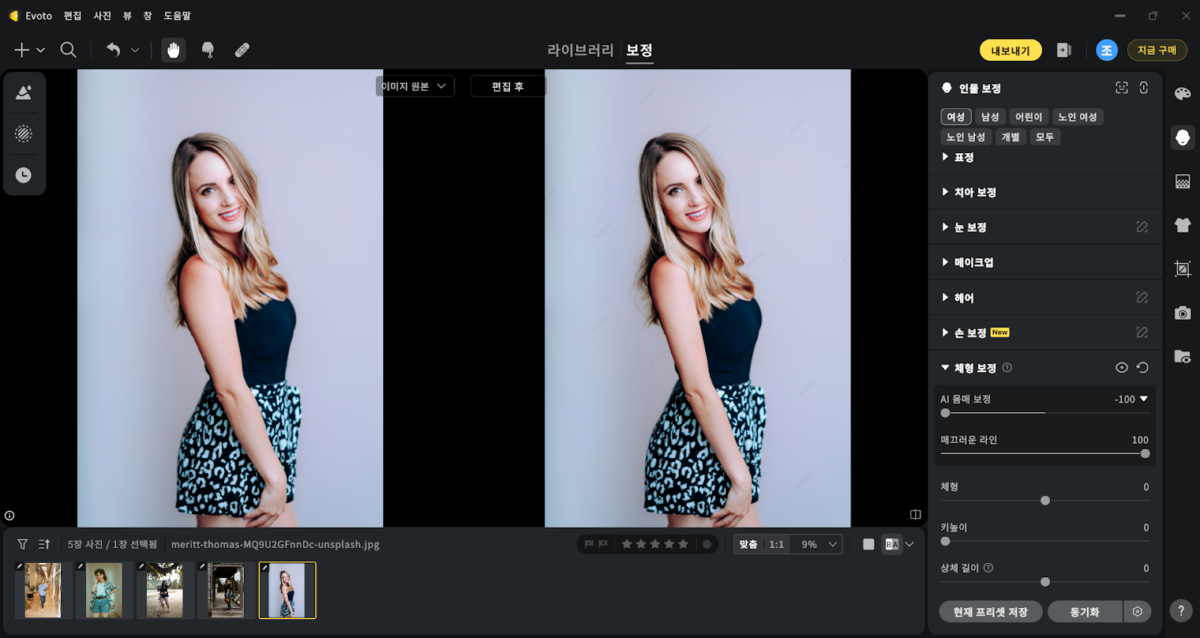Select the 여성 filter chip
This screenshot has width=1200, height=638.
pyautogui.click(x=956, y=117)
